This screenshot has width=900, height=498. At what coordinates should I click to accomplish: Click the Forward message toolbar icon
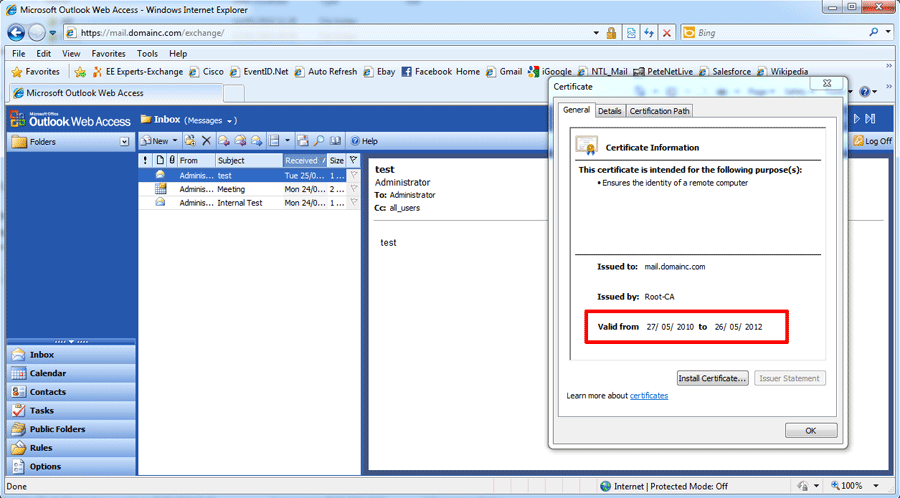coord(256,141)
